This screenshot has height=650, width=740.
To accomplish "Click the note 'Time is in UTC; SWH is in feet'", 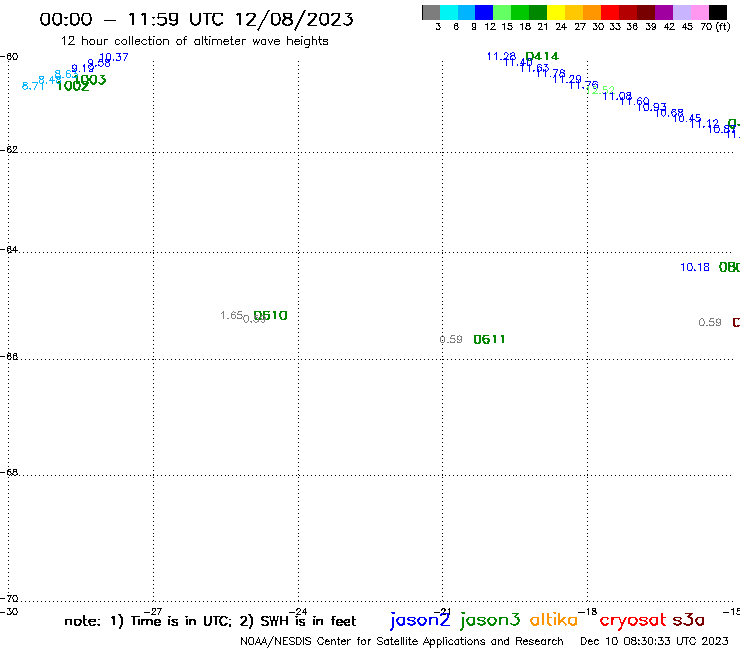I will tap(210, 621).
